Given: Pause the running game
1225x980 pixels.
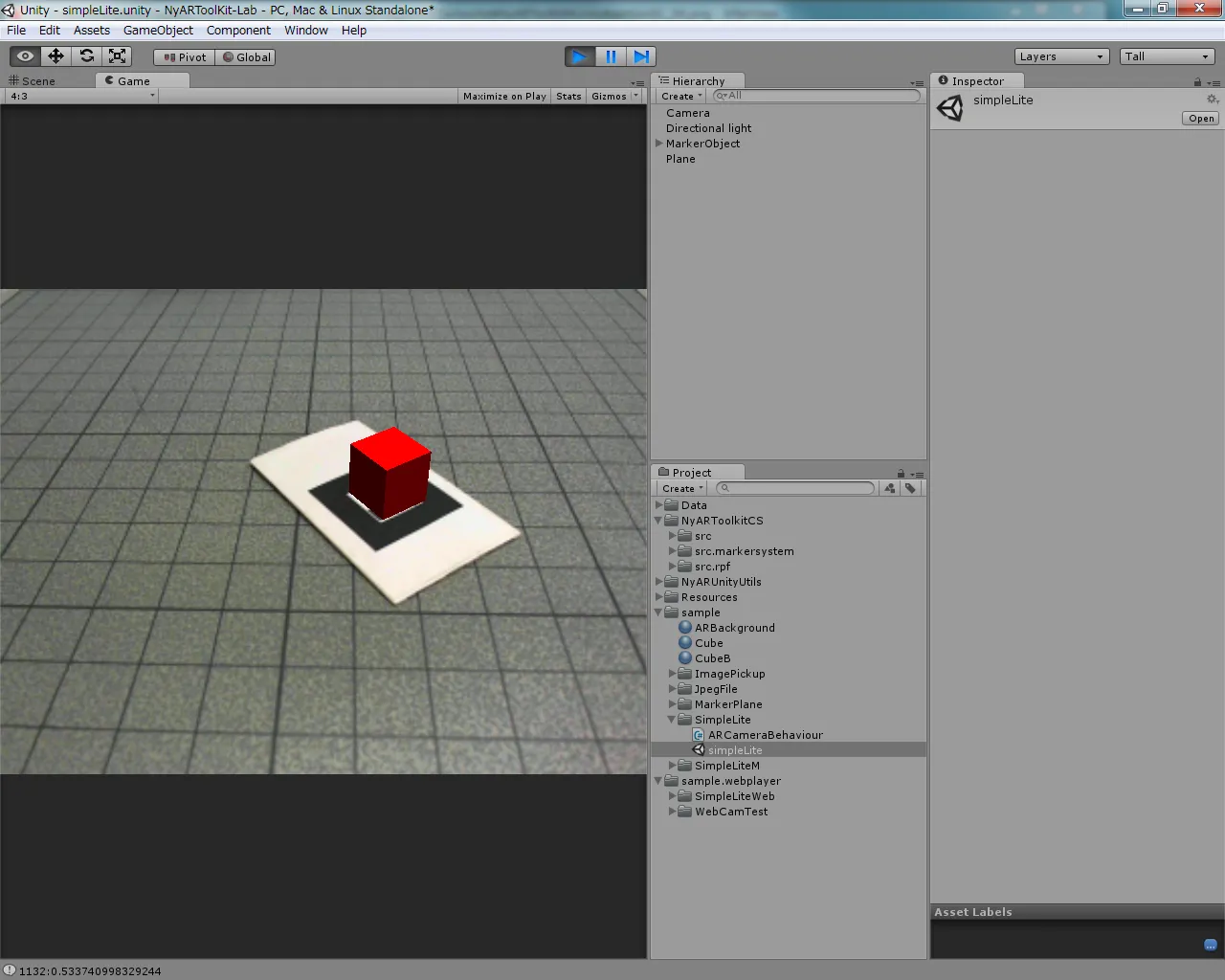Looking at the screenshot, I should click(611, 56).
